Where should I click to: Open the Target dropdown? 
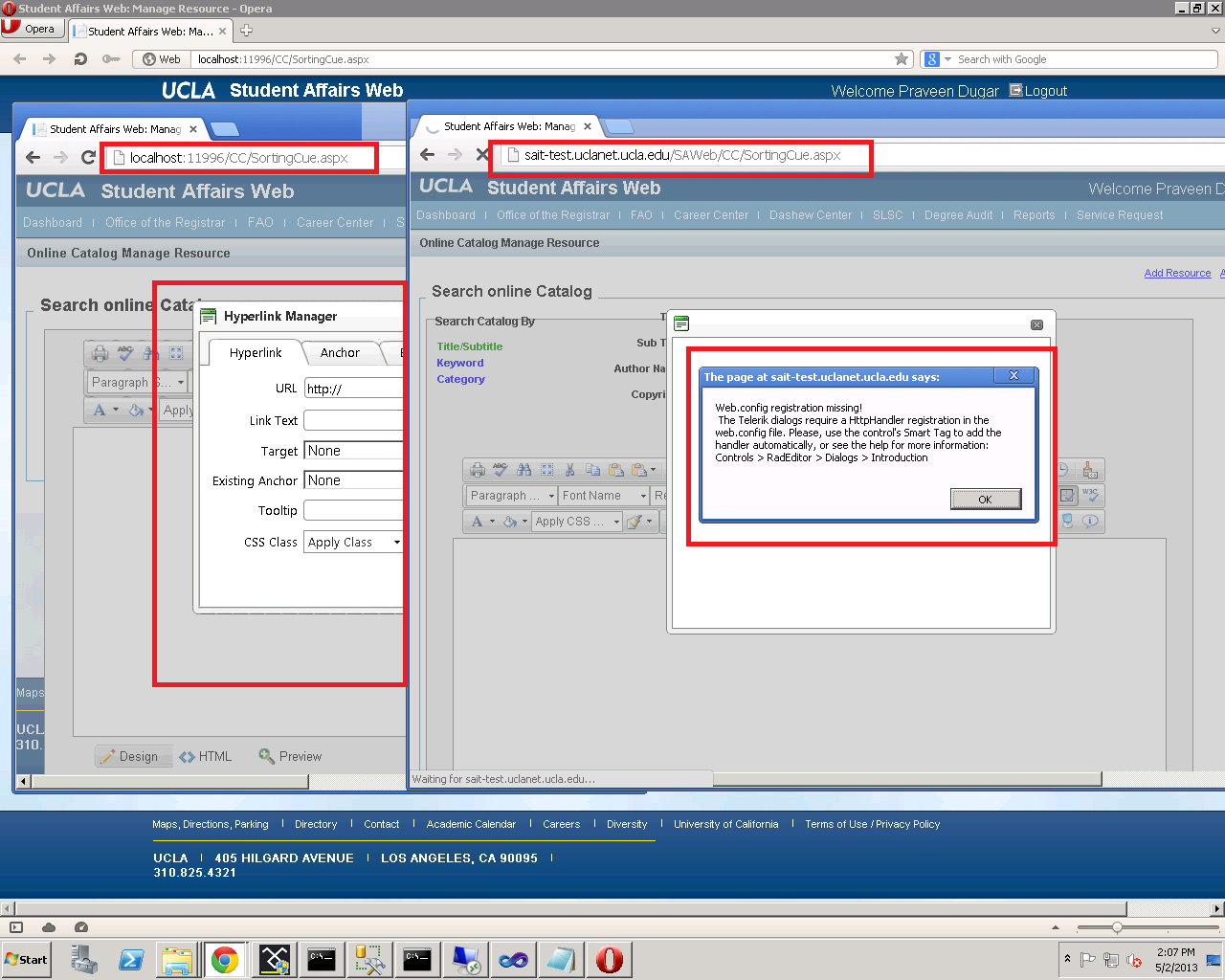[x=353, y=451]
